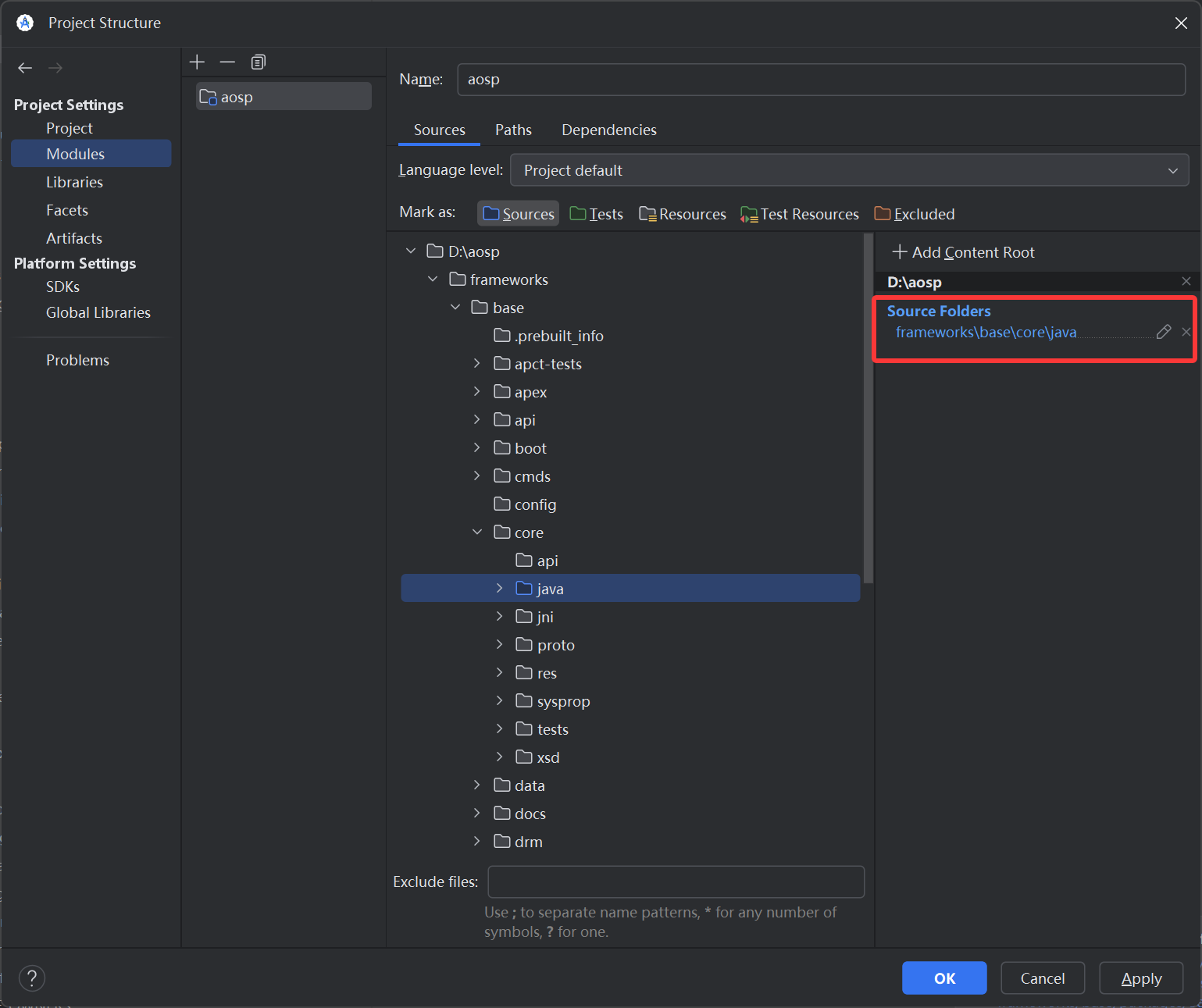
Task: Expand the docs folder
Action: coord(477,813)
